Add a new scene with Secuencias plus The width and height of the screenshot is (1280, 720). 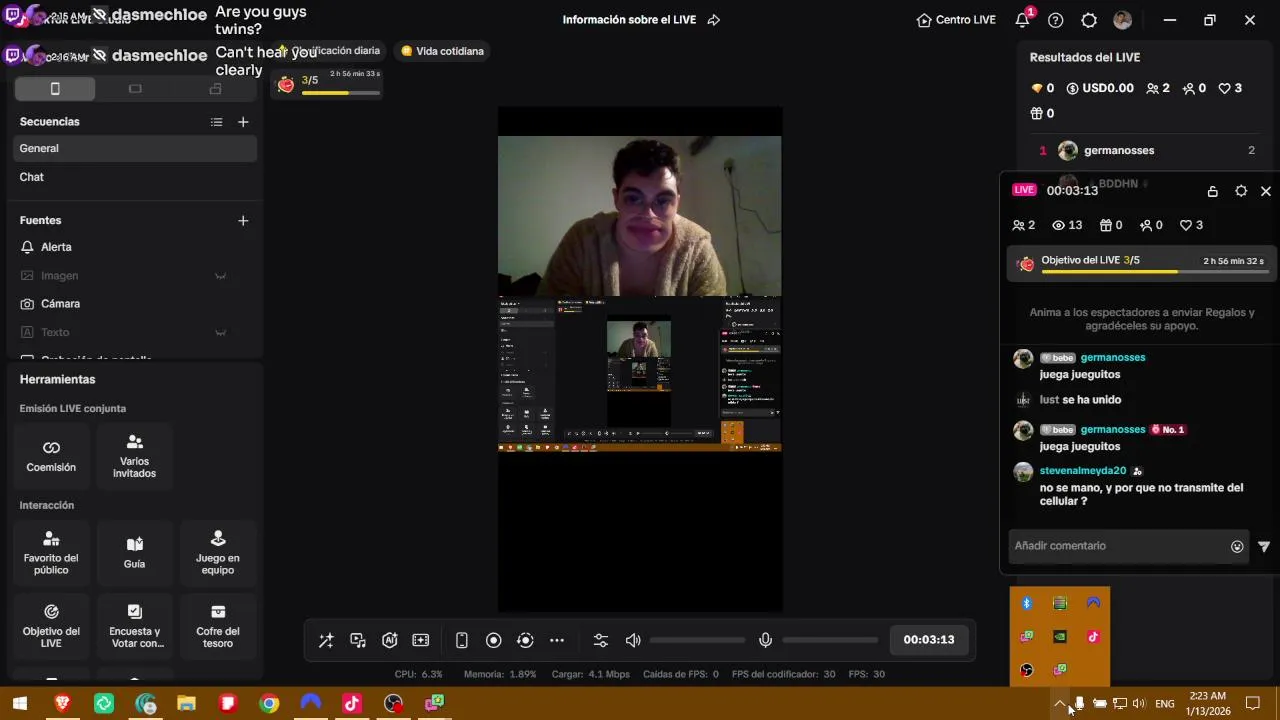243,122
